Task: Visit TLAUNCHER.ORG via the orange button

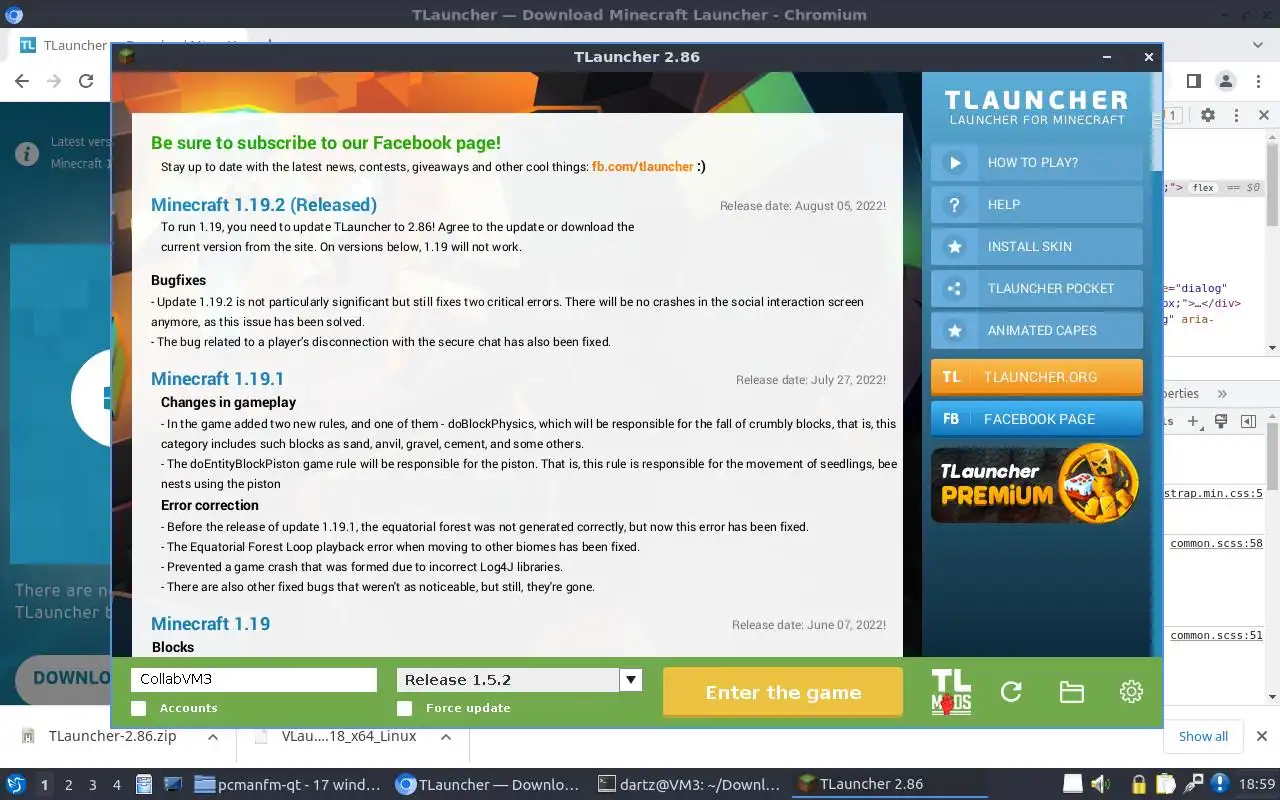Action: (x=1036, y=377)
